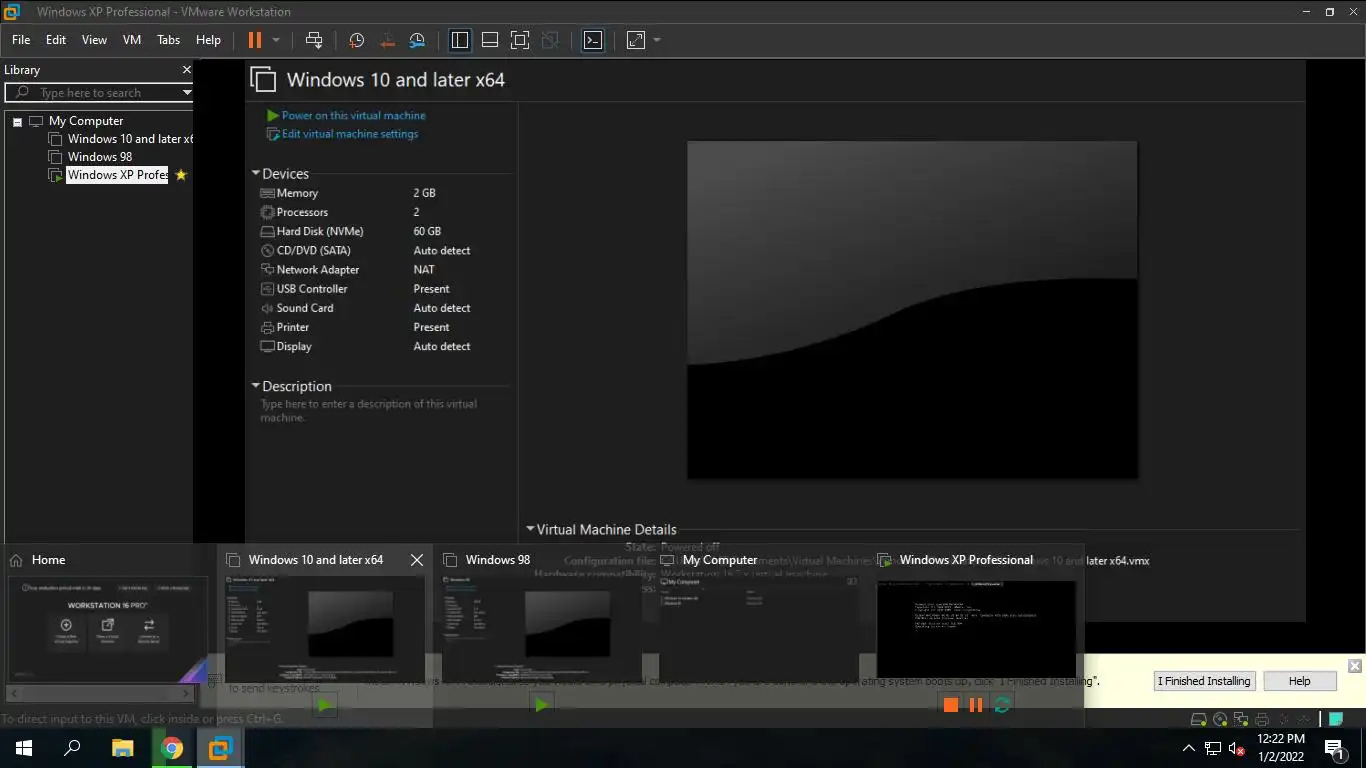Open the File menu
Screen dimensions: 1366x768
pyautogui.click(x=21, y=40)
